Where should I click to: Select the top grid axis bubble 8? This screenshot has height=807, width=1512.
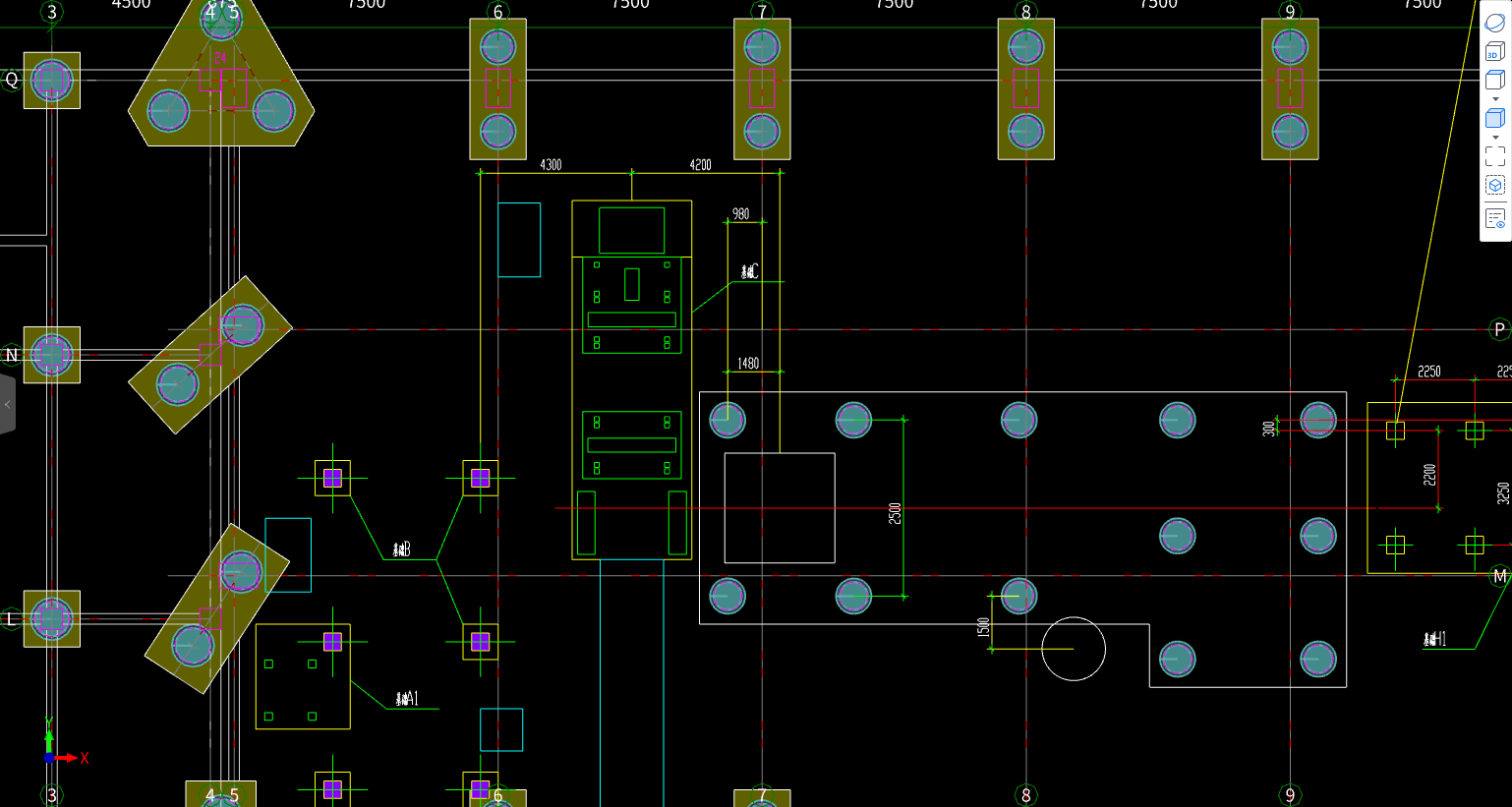tap(1026, 12)
